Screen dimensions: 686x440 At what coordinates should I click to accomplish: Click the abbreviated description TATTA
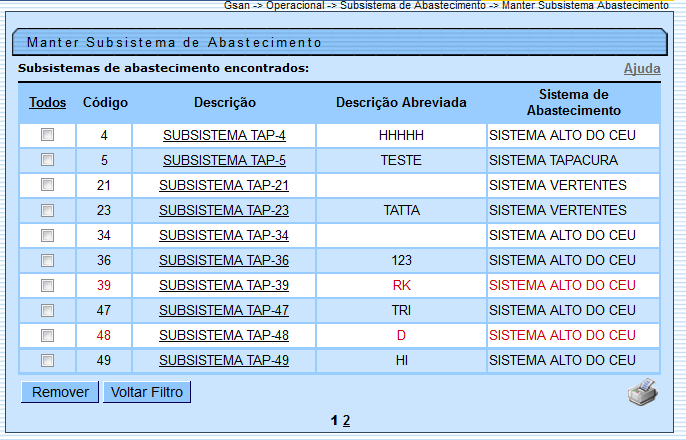coord(402,210)
